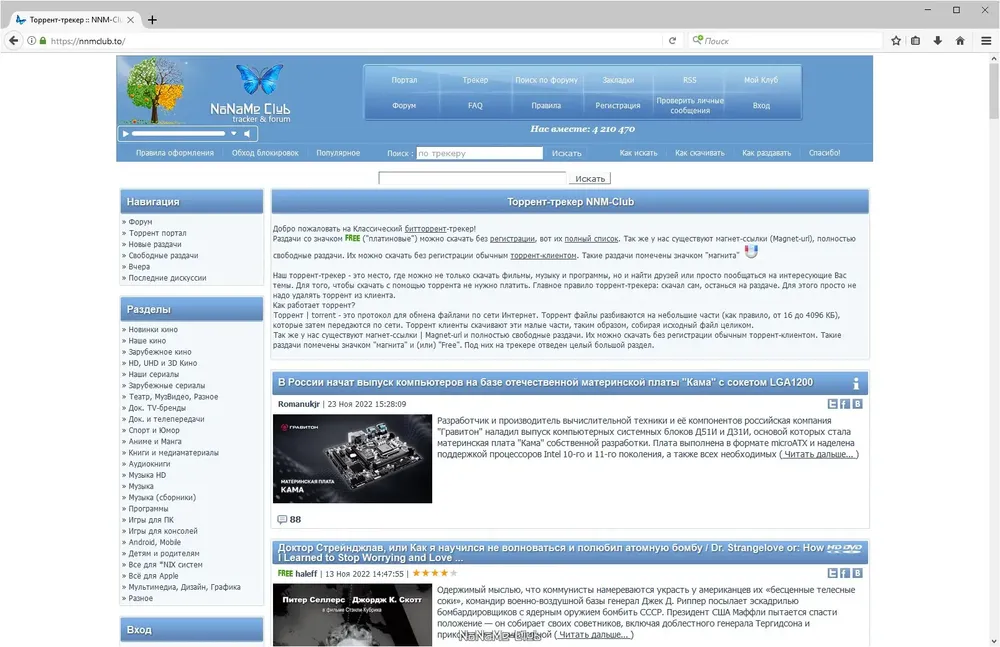Image resolution: width=1000 pixels, height=647 pixels.
Task: Share the Кама article on Facebook
Action: click(844, 404)
